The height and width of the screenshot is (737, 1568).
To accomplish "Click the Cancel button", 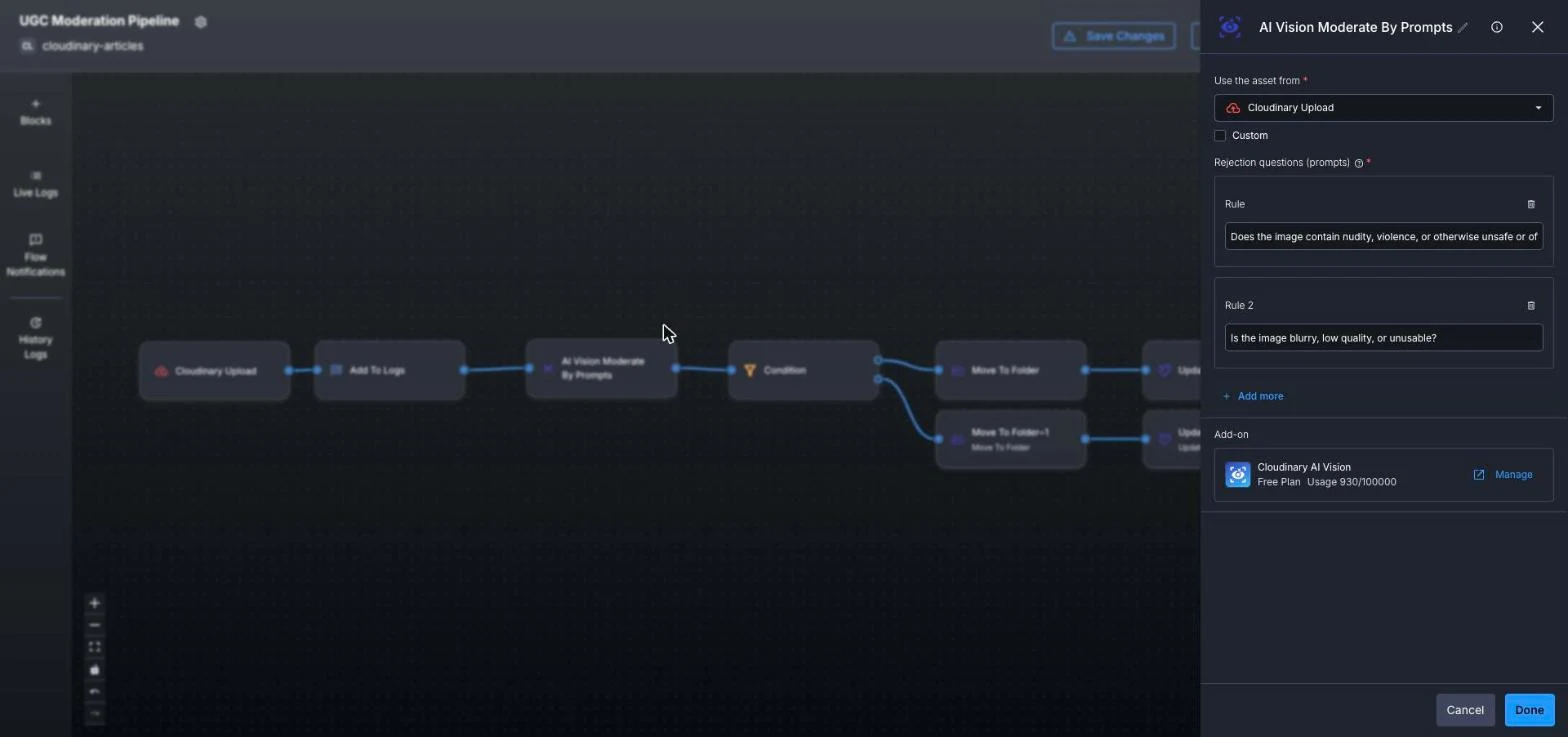I will pyautogui.click(x=1465, y=710).
